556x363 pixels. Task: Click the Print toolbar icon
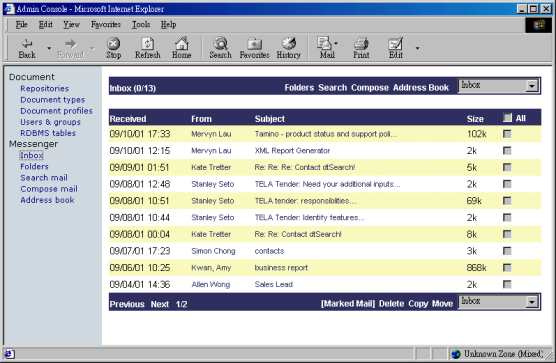click(x=361, y=48)
